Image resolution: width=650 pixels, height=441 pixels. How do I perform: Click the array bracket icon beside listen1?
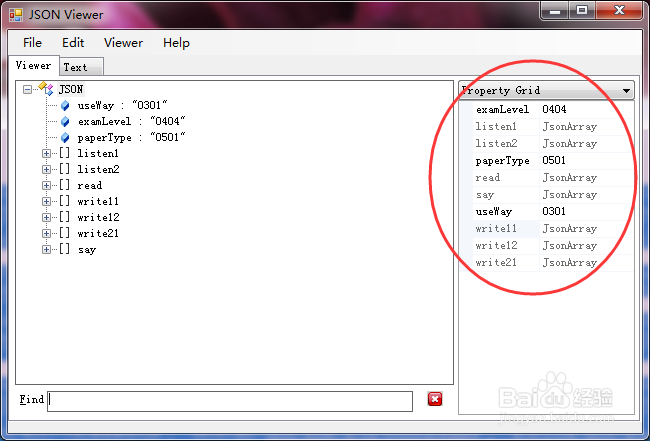tap(64, 153)
